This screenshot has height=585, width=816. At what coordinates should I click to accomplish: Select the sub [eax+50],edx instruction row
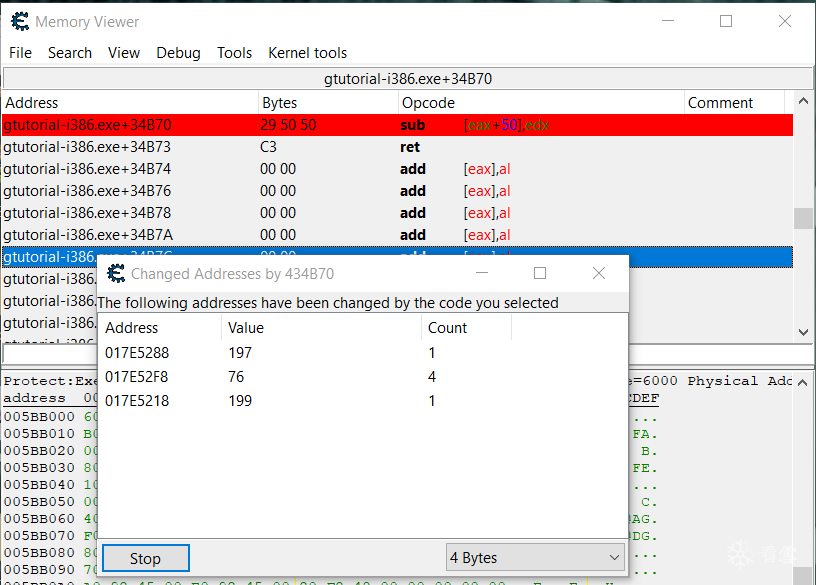tap(398, 125)
